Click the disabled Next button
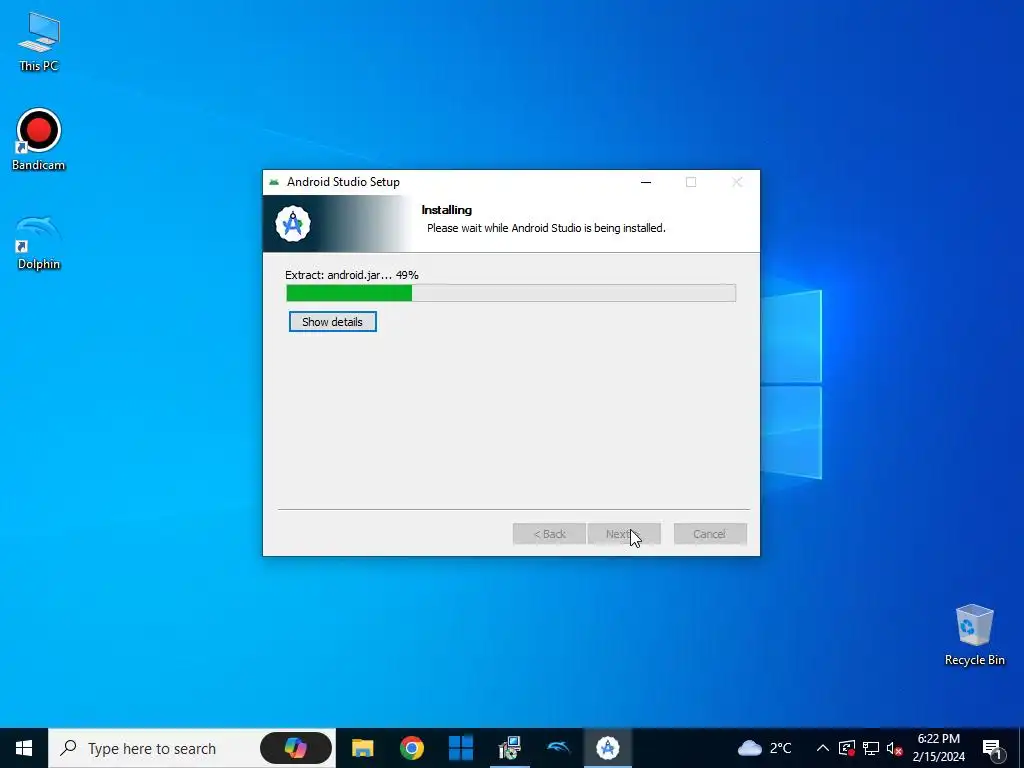The width and height of the screenshot is (1024, 768). click(624, 534)
